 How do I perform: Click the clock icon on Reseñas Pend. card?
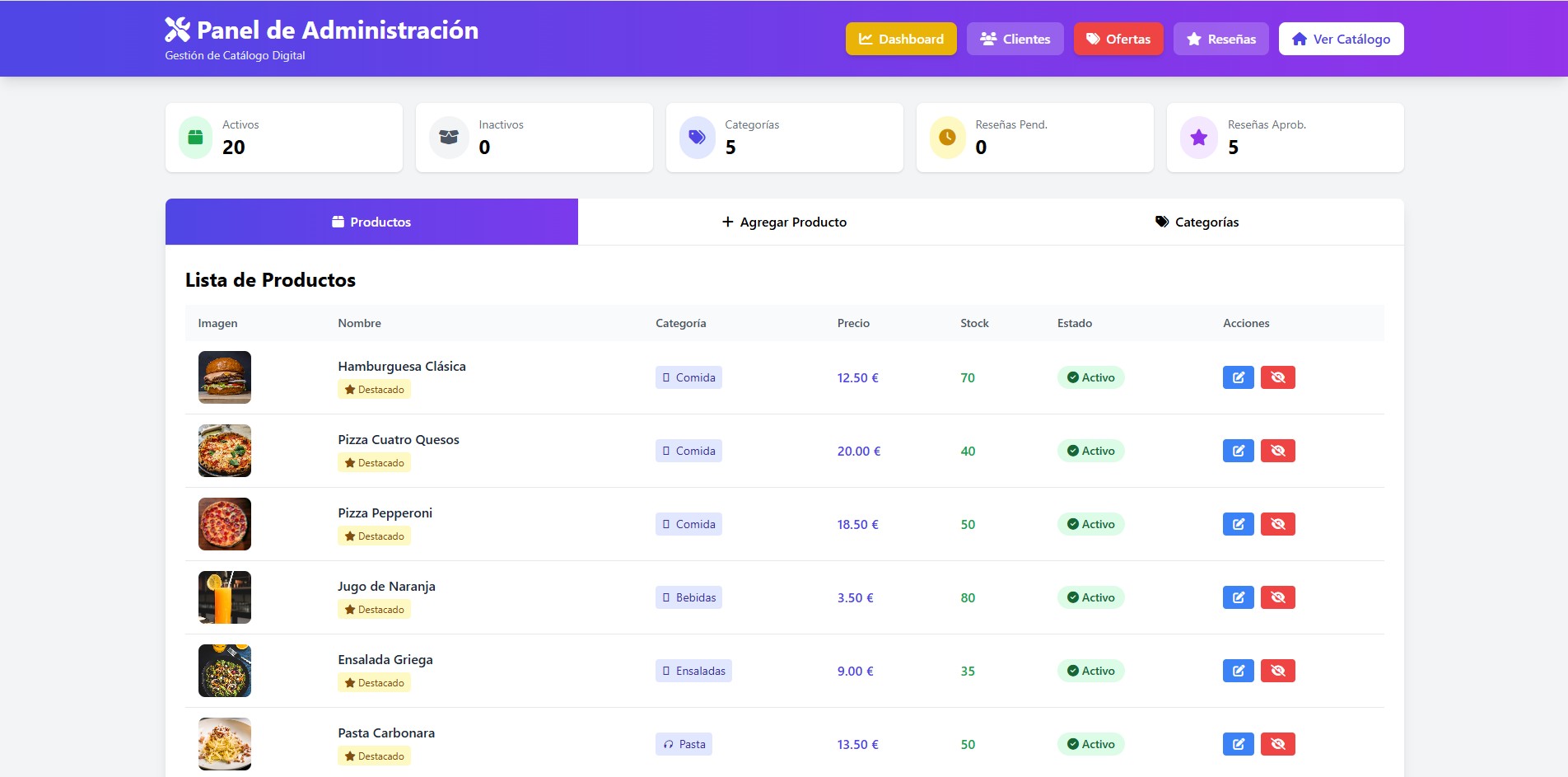coord(948,137)
